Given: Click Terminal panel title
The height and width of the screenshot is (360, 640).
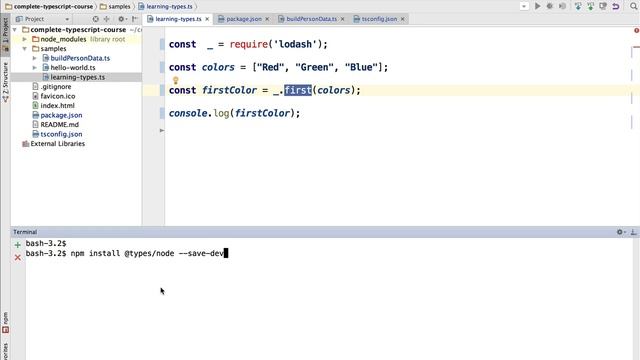Looking at the screenshot, I should coord(25,232).
